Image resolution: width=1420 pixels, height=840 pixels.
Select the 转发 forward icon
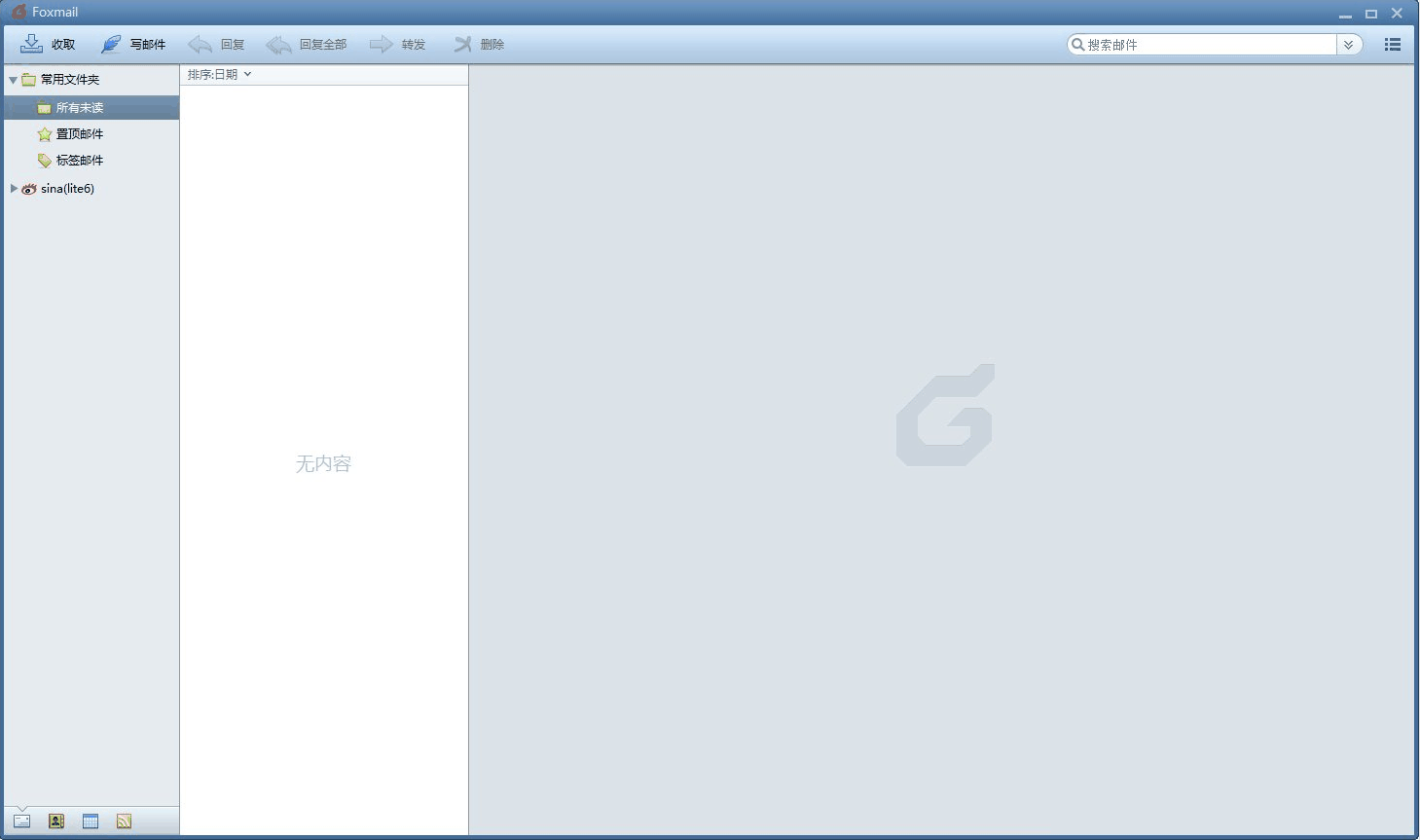[x=381, y=43]
